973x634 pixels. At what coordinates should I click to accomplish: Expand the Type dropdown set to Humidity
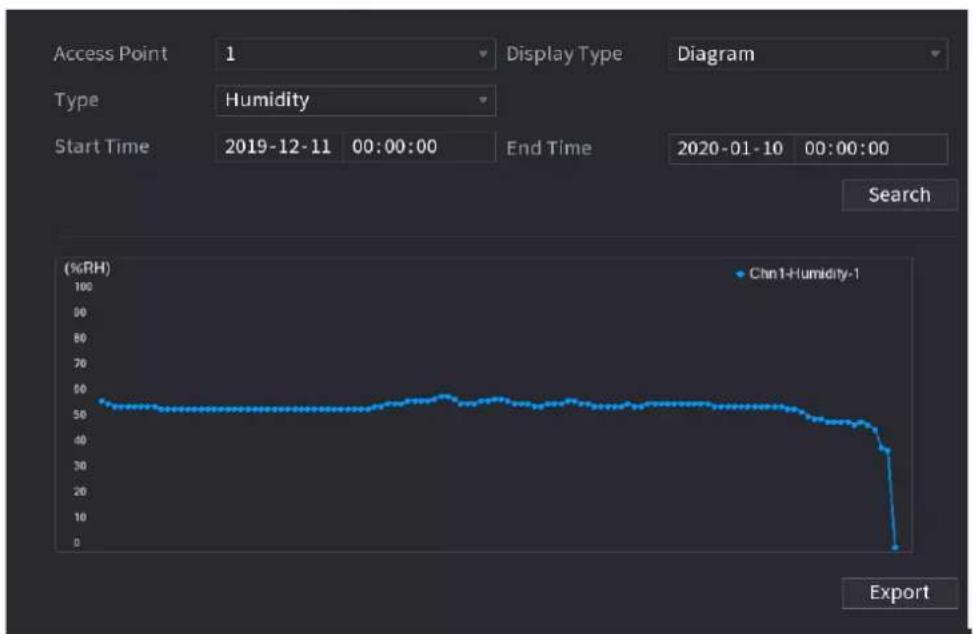[x=355, y=100]
